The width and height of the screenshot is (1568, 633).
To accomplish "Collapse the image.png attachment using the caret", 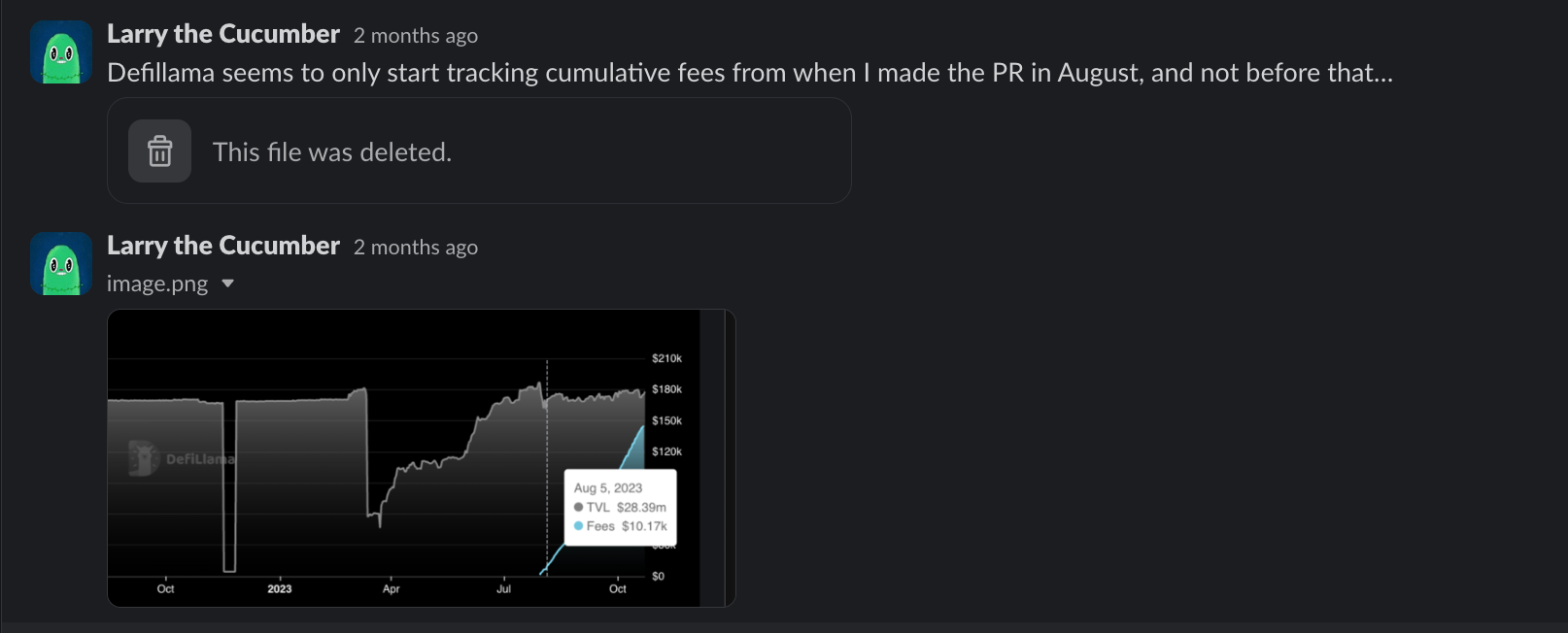I will click(x=228, y=283).
